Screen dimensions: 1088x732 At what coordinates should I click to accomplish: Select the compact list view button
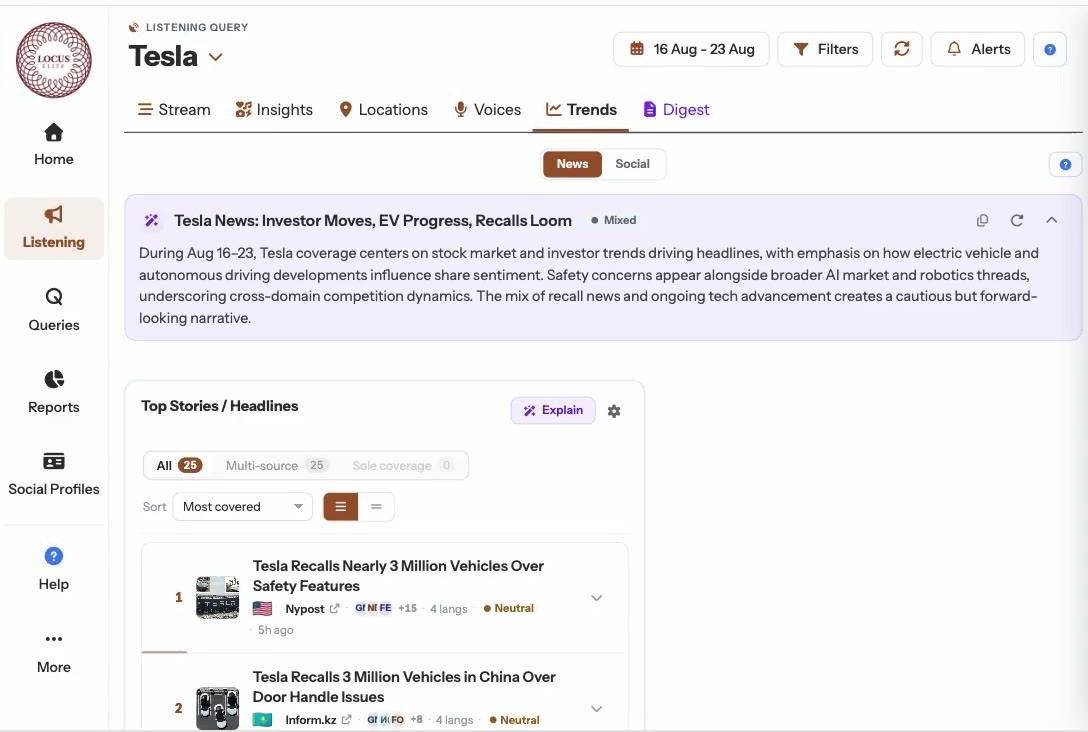pyautogui.click(x=376, y=507)
